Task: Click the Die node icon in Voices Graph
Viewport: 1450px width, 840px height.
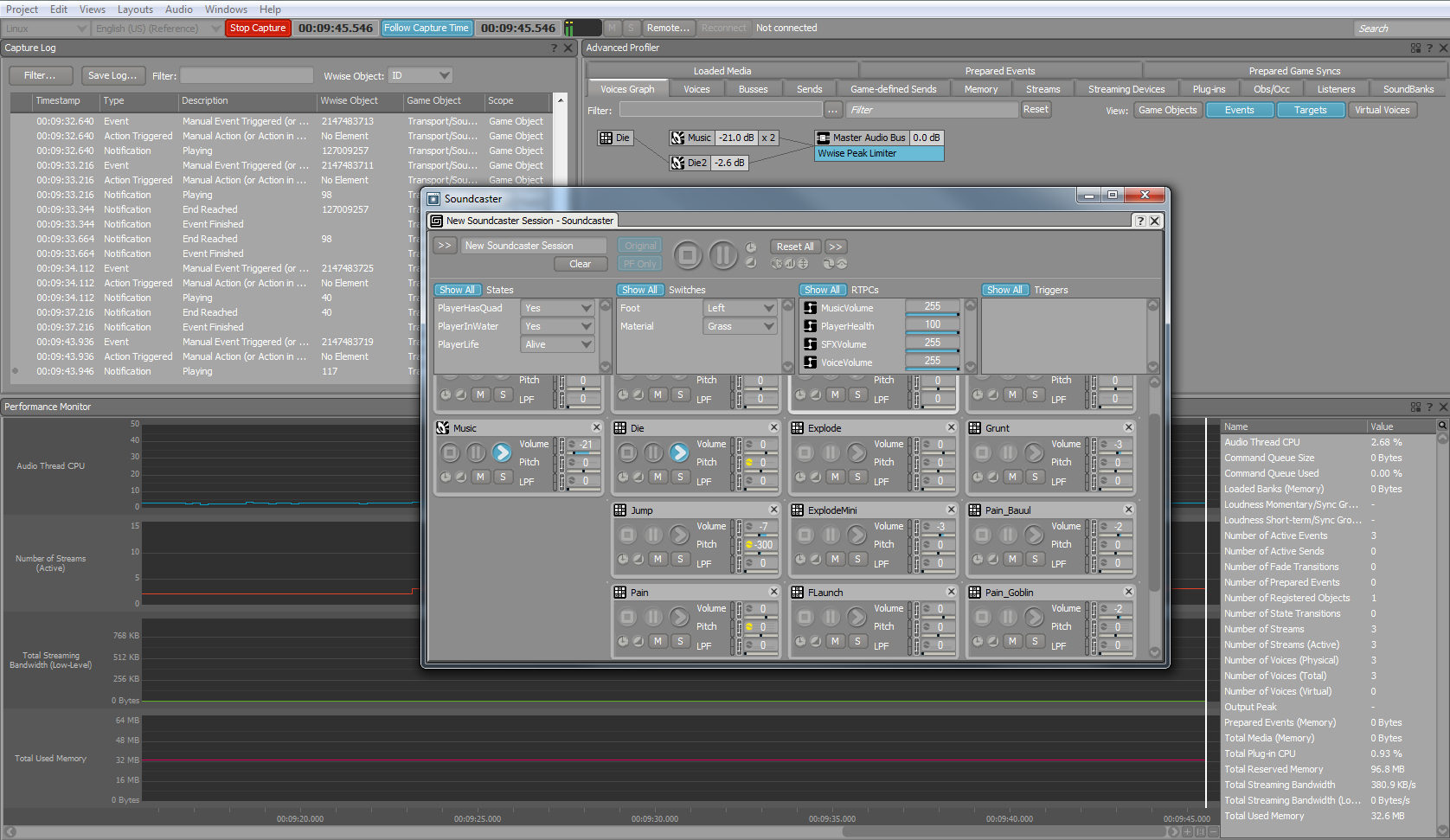Action: pyautogui.click(x=606, y=138)
